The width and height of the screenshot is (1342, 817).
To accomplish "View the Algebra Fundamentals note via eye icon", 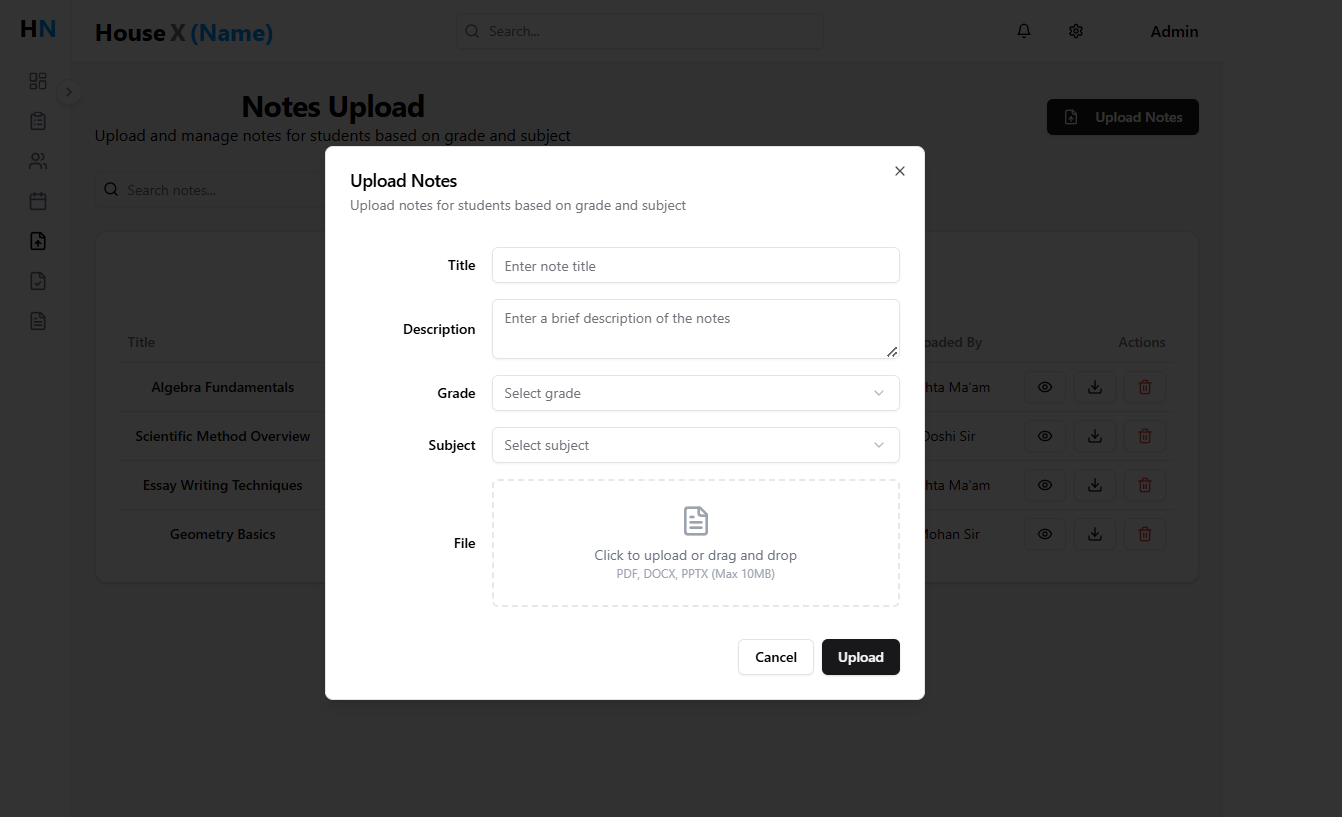I will [x=1045, y=387].
